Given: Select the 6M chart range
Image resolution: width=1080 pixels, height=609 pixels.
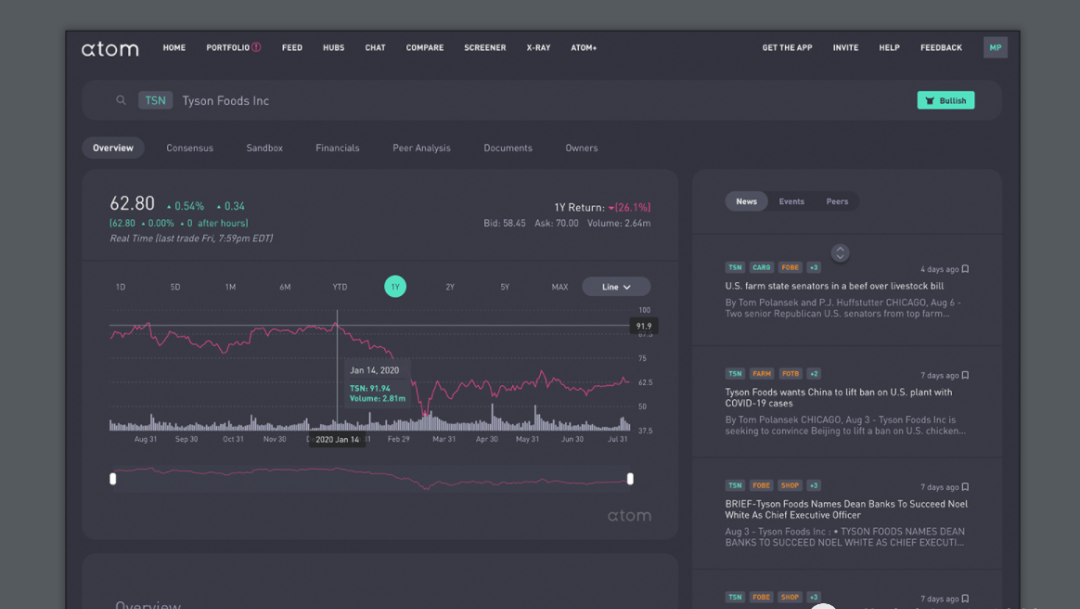Looking at the screenshot, I should tap(285, 287).
